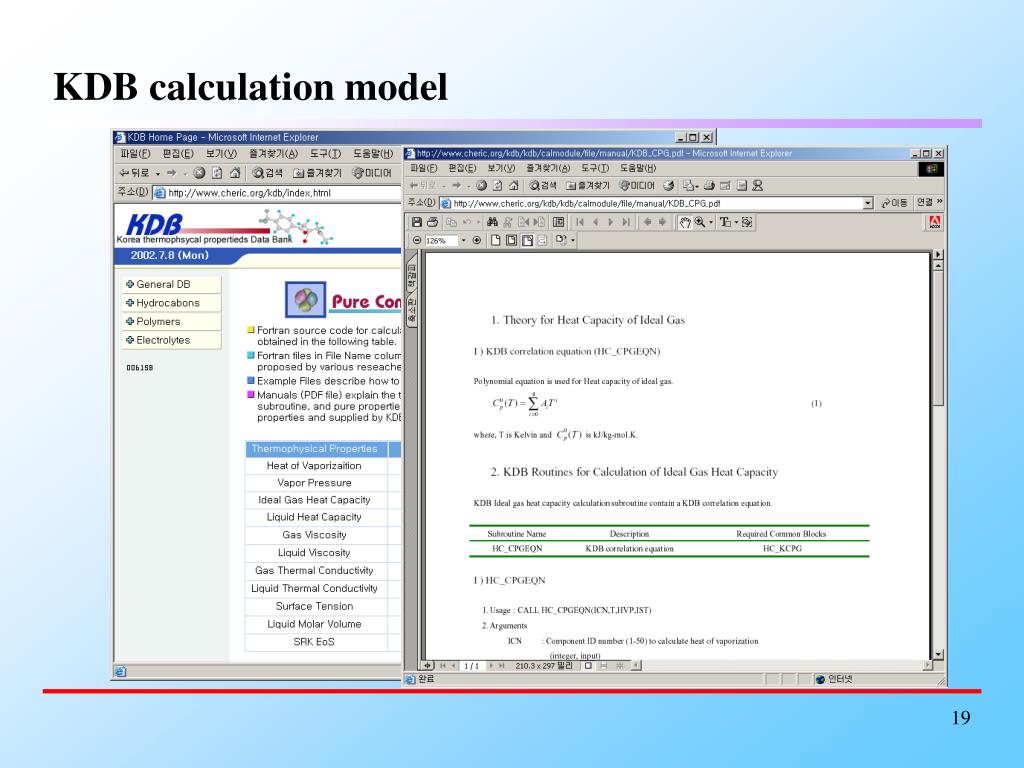Click Stop icon in PDF window IE toolbar
Image resolution: width=1024 pixels, height=768 pixels.
click(481, 185)
